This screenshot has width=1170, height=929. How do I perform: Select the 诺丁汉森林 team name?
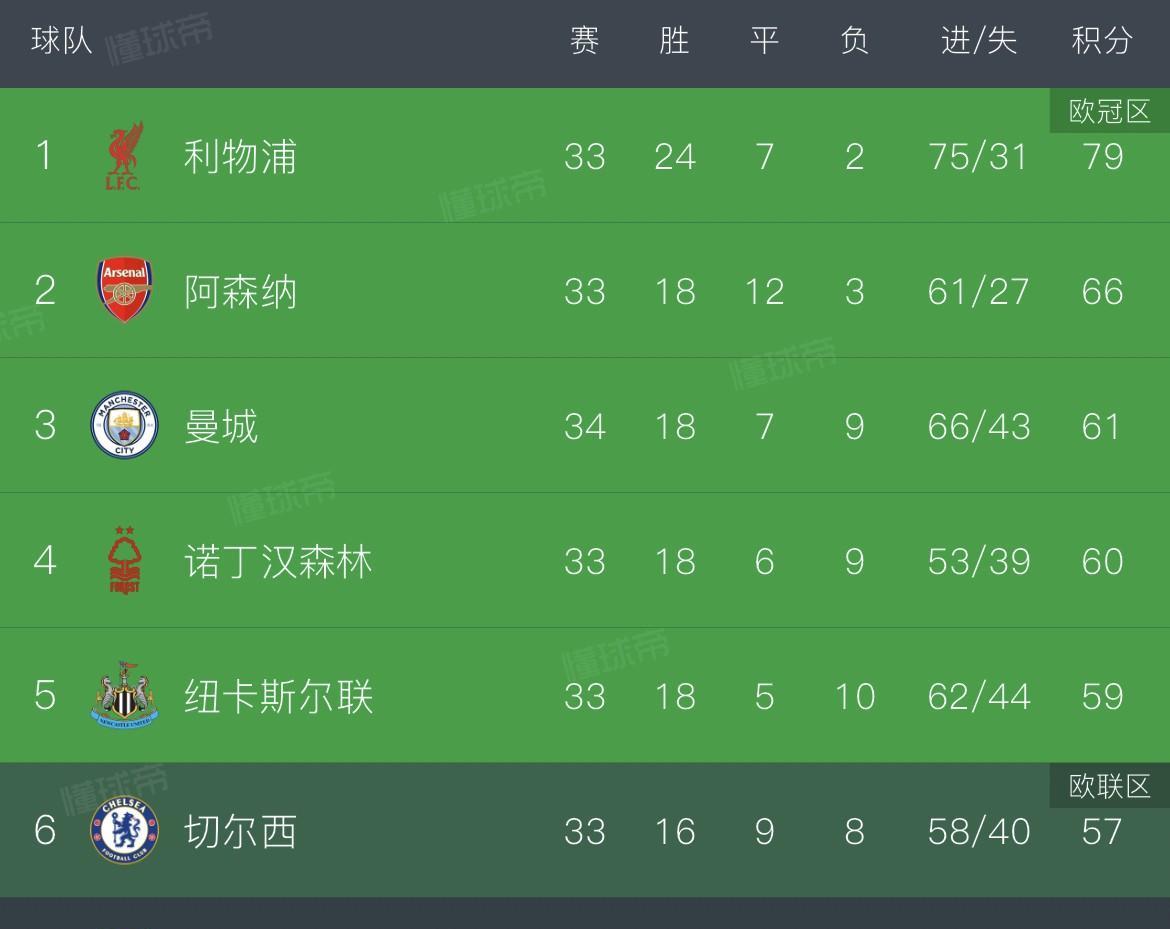278,562
